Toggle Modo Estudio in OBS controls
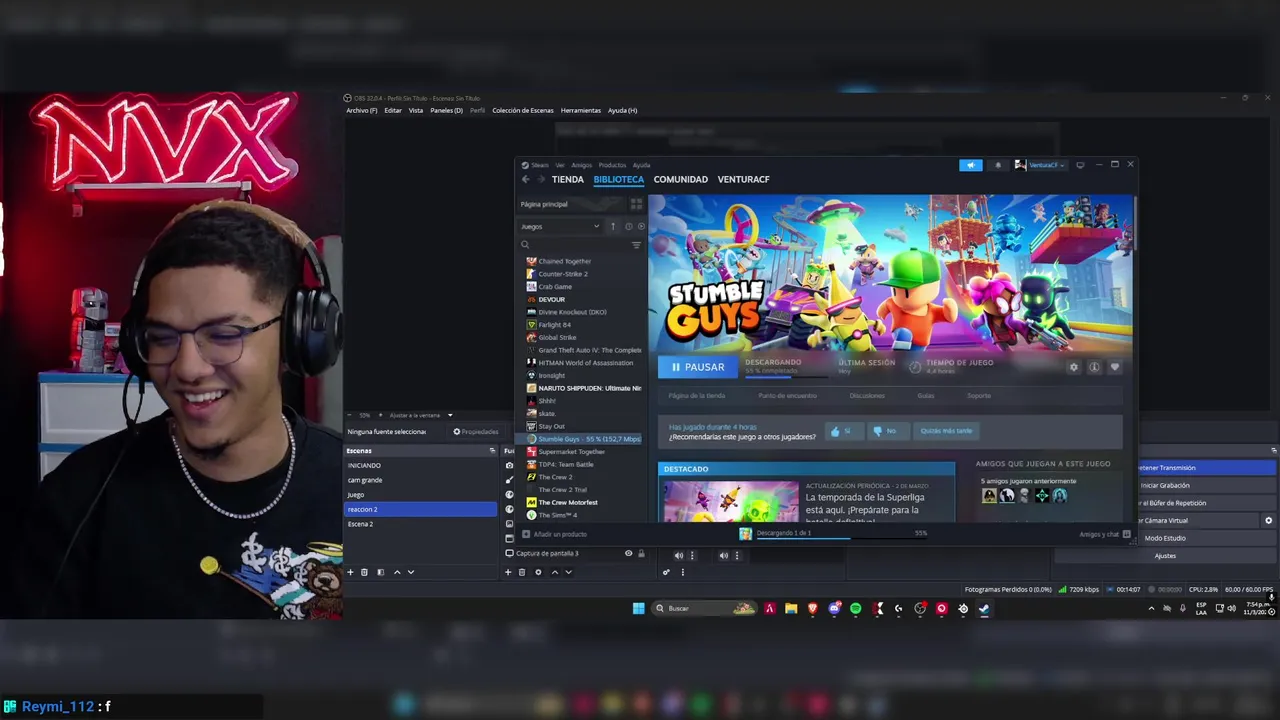 click(1165, 538)
